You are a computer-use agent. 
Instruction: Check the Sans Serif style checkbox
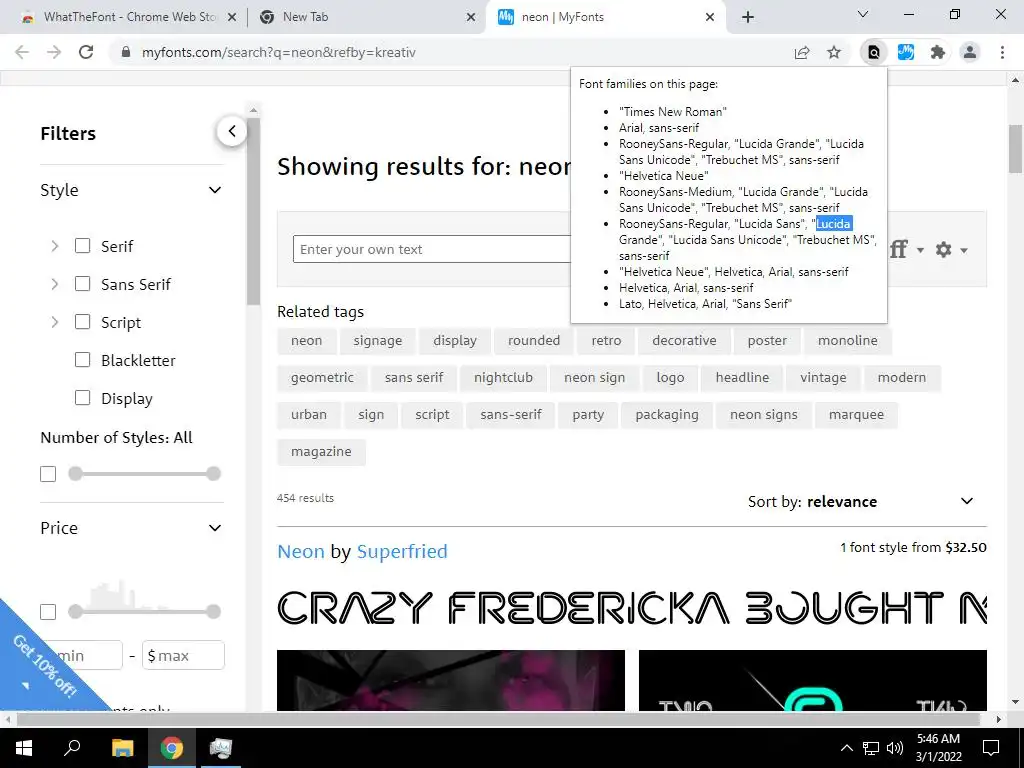pyautogui.click(x=82, y=284)
